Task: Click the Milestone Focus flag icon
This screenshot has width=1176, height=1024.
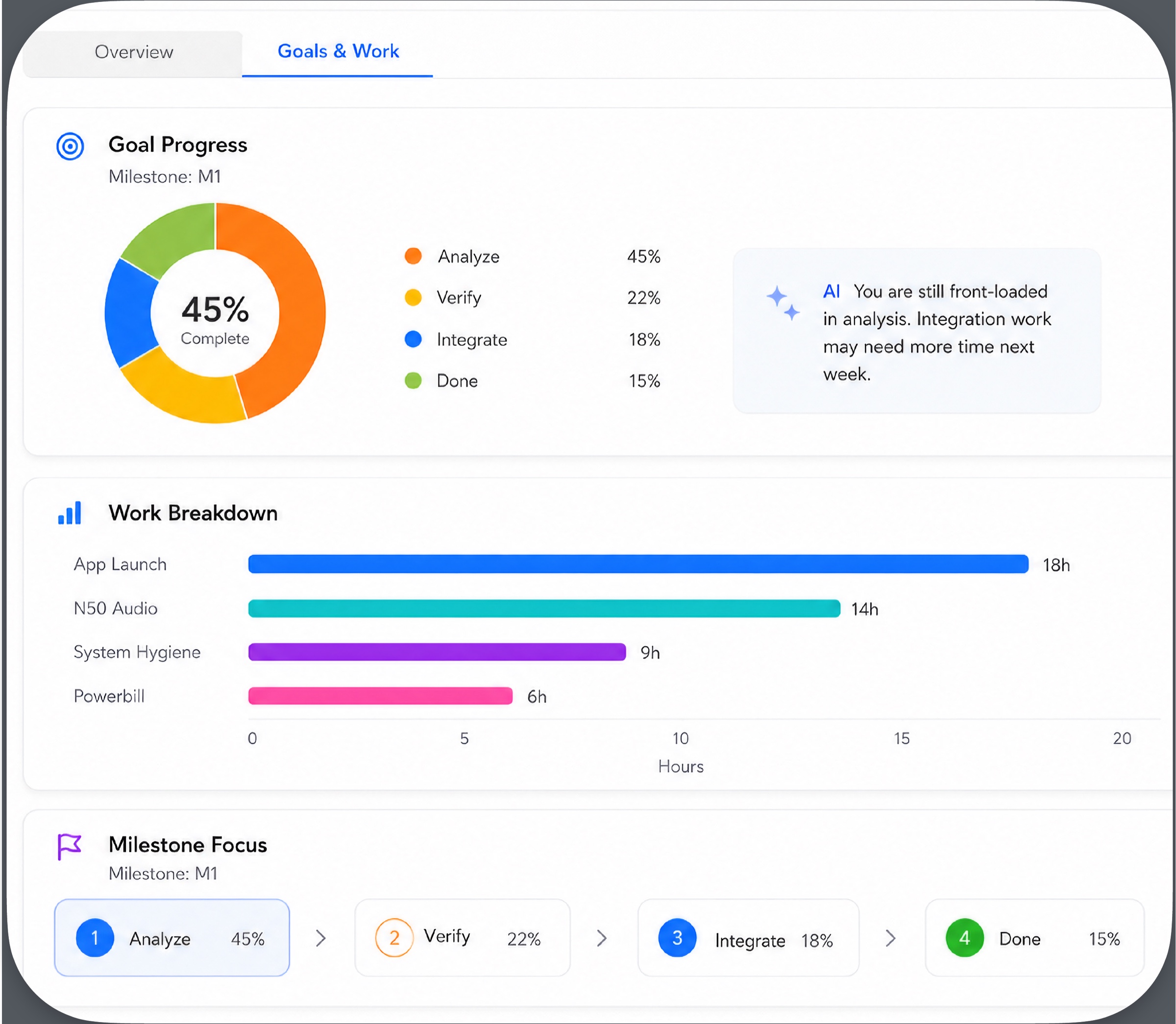Action: pos(69,846)
